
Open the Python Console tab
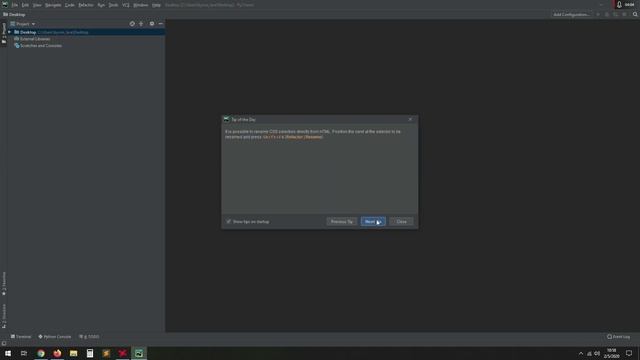[x=55, y=337]
